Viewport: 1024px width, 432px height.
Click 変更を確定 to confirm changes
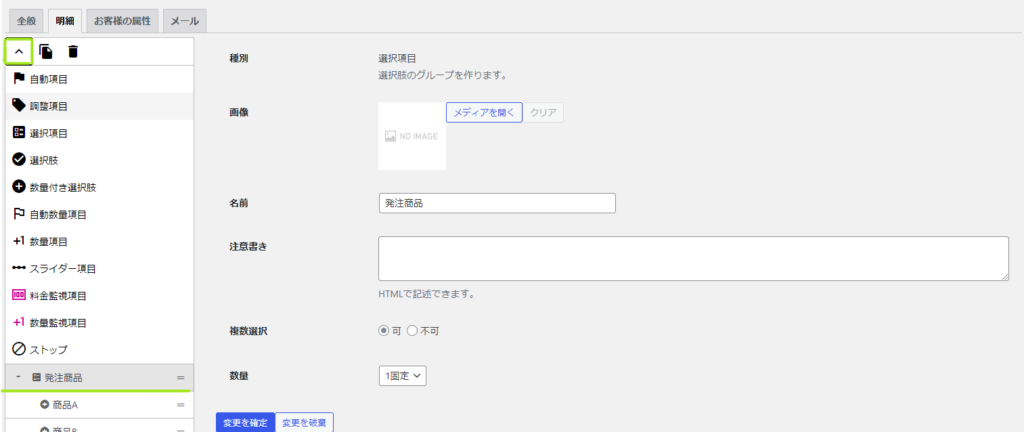[x=245, y=422]
